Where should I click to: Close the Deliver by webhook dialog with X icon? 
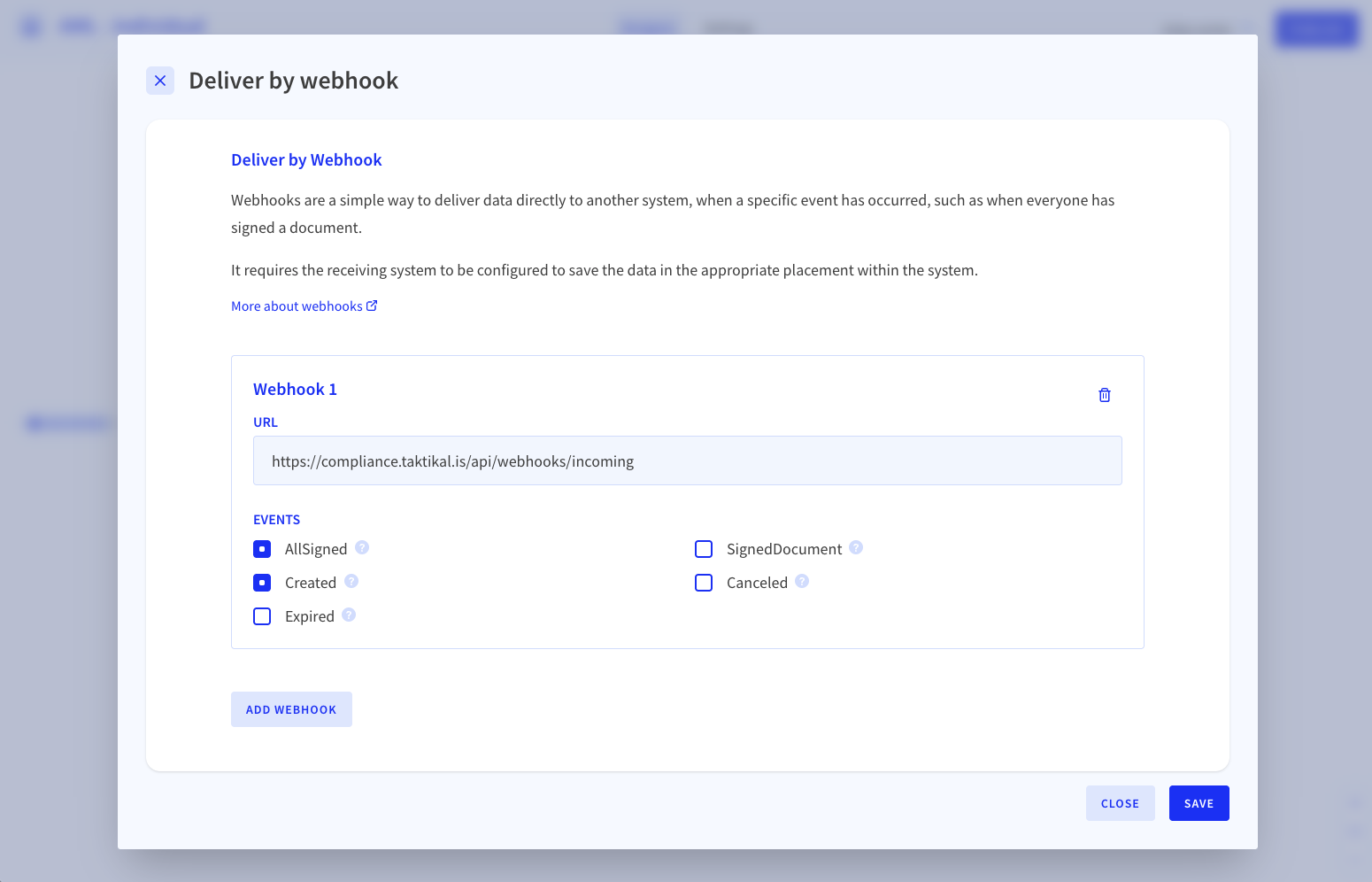[160, 81]
